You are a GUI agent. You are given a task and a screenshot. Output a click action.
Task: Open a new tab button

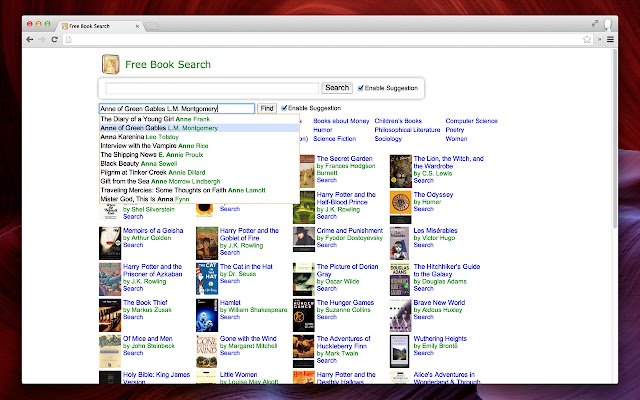point(152,27)
